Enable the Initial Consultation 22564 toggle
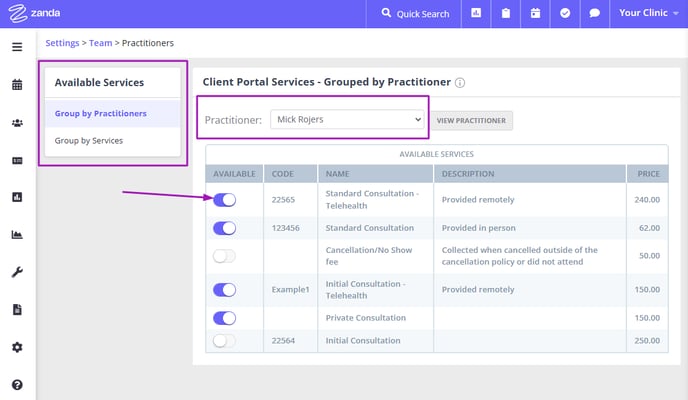 tap(225, 341)
